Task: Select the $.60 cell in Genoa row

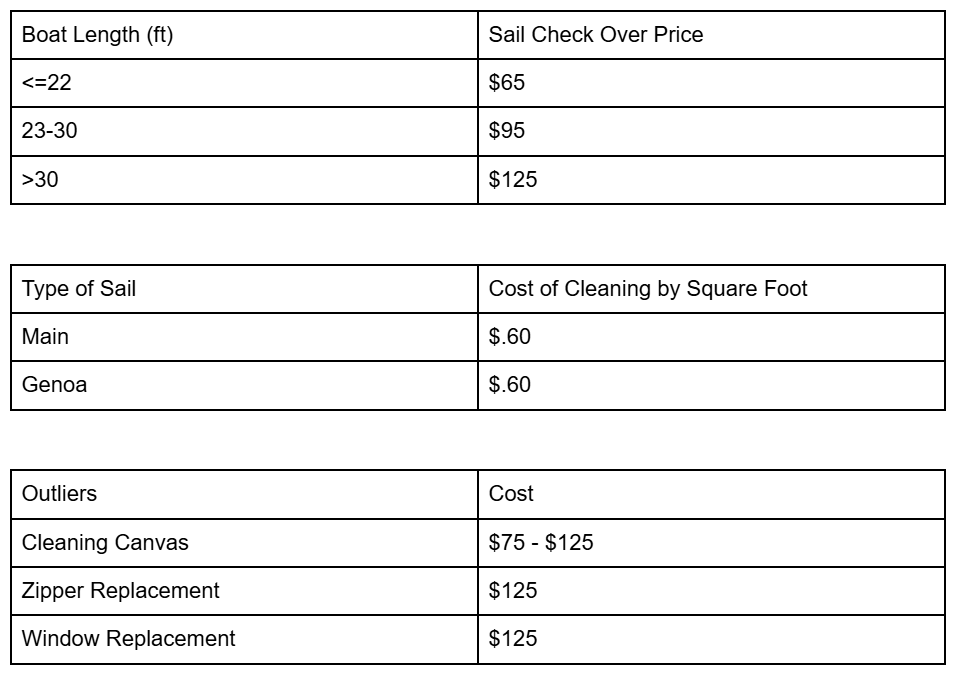Action: click(712, 385)
